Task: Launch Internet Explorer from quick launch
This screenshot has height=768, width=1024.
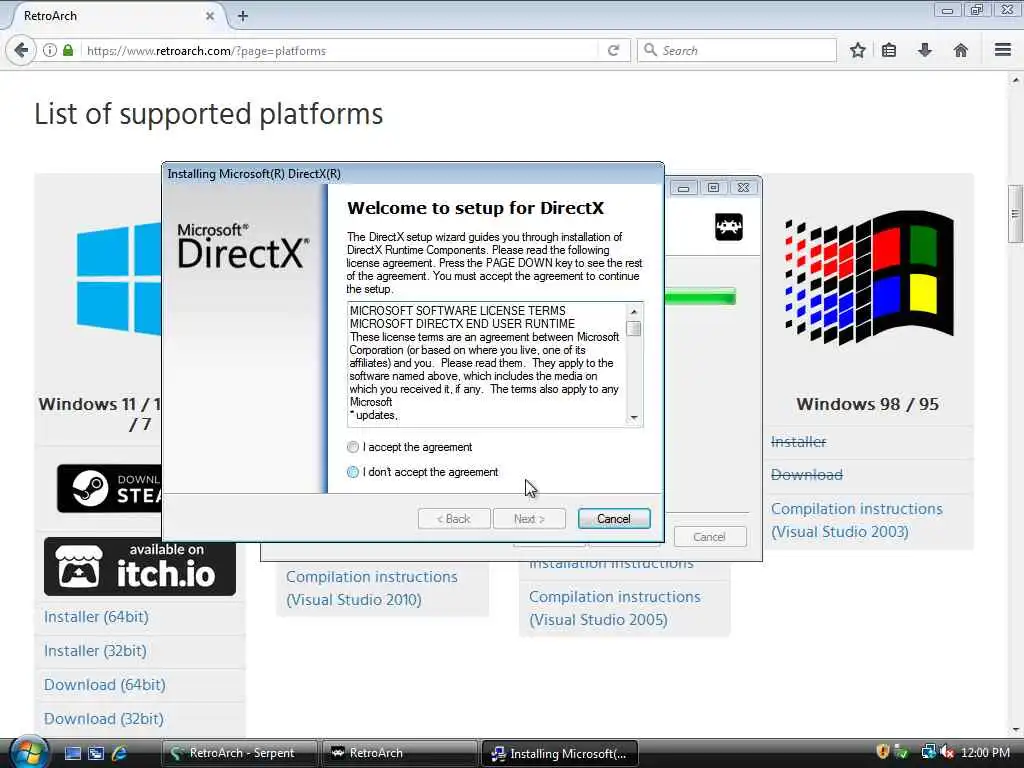Action: pyautogui.click(x=119, y=753)
